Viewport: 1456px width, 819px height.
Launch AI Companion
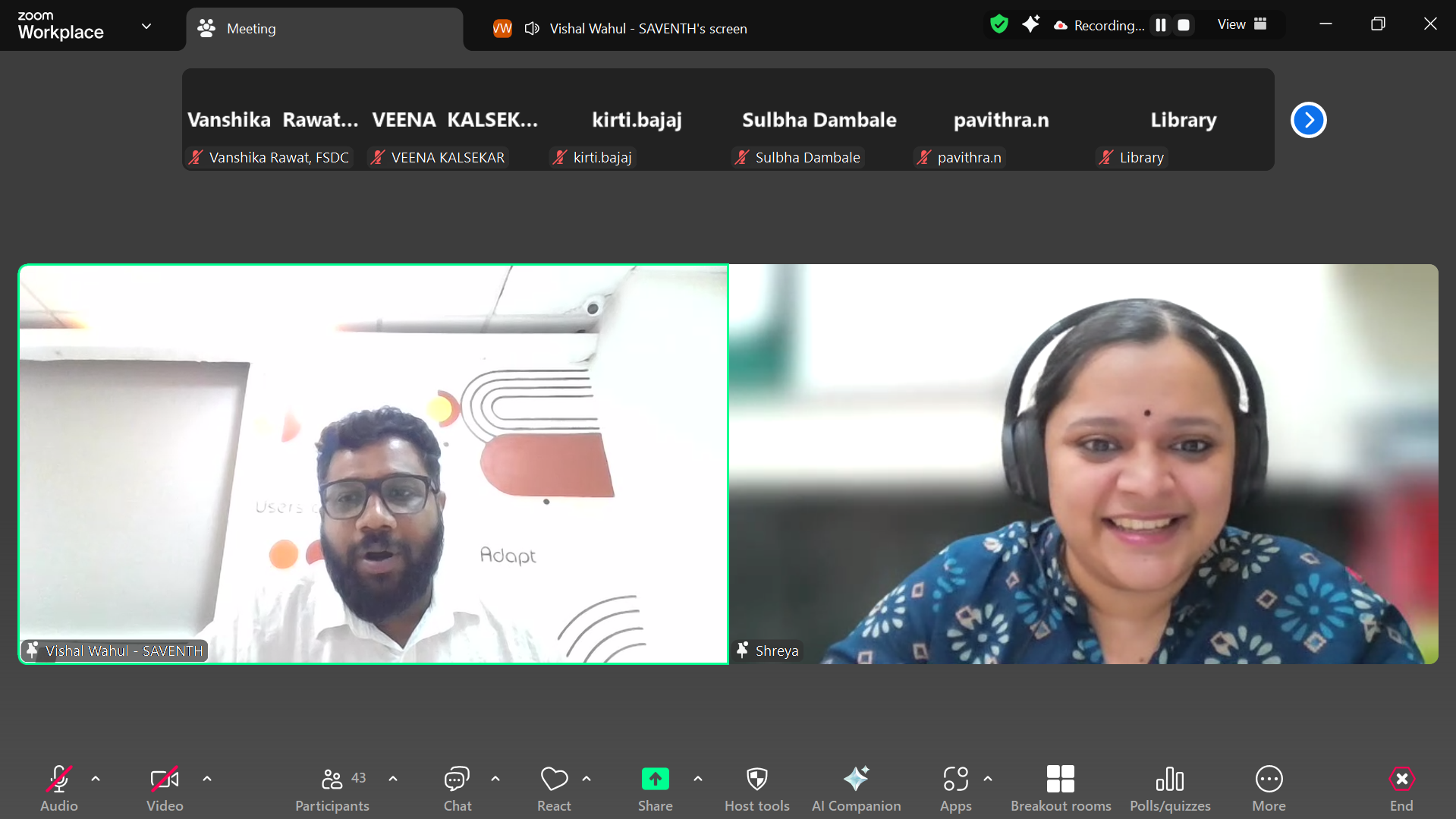click(856, 787)
